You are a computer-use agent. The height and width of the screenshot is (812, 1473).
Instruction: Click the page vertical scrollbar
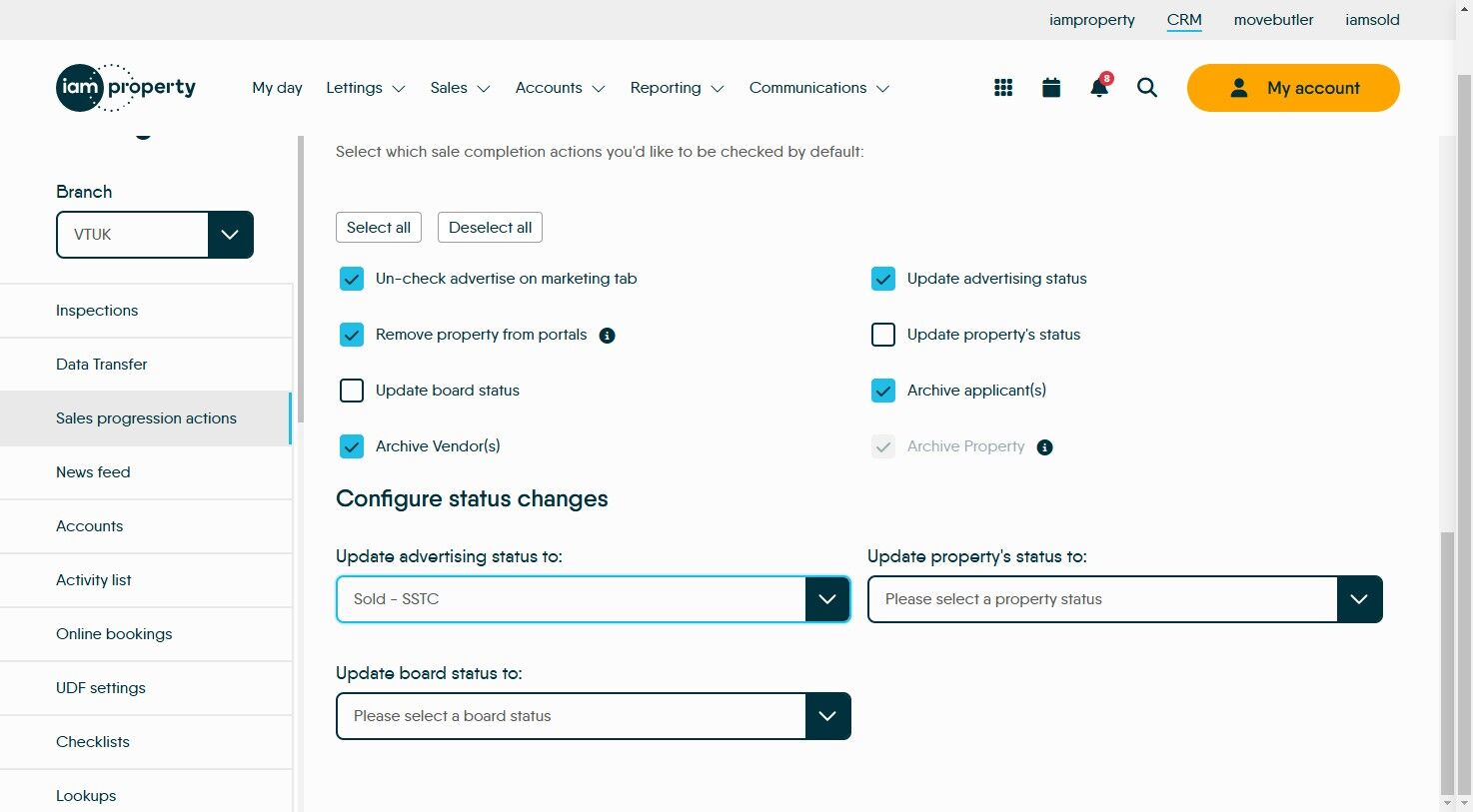1447,659
